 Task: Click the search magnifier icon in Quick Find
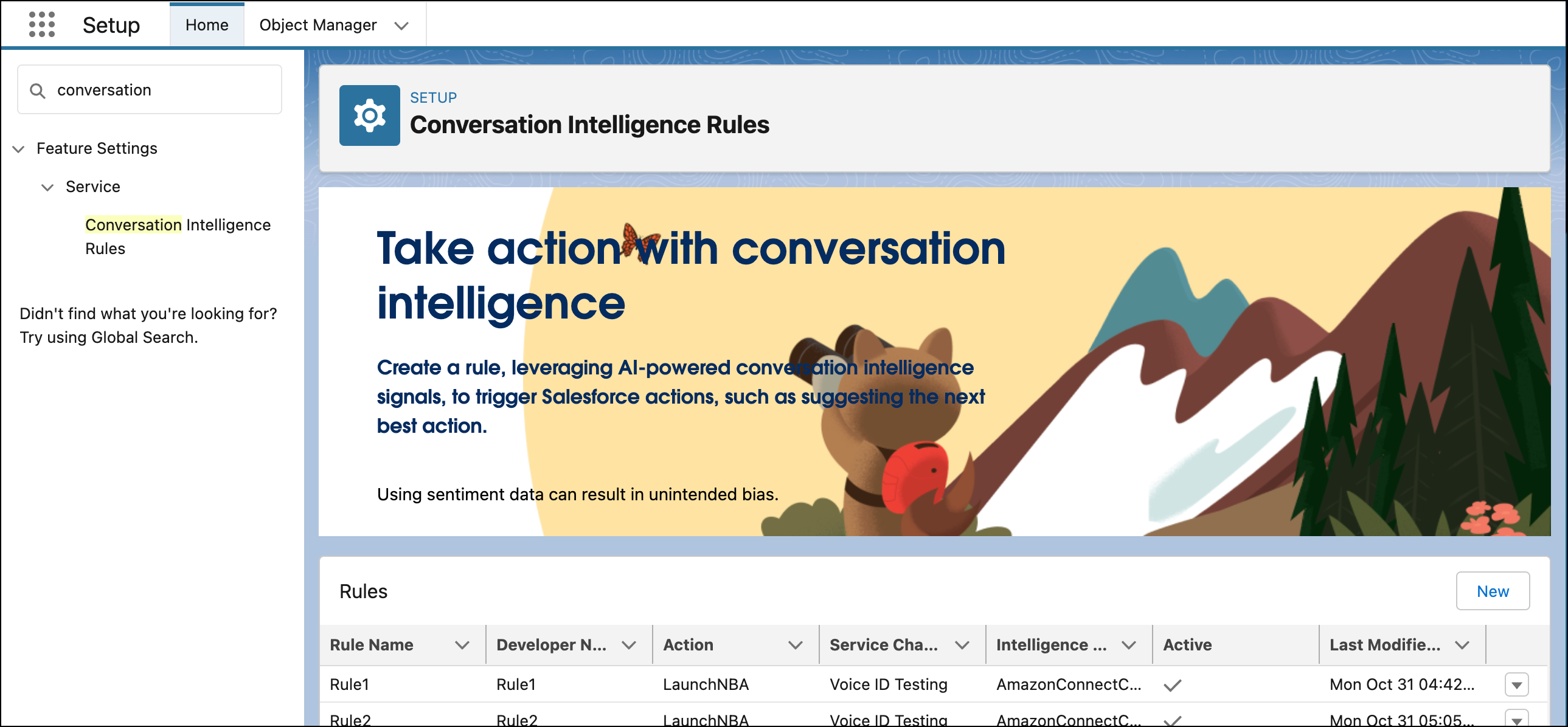coord(38,91)
